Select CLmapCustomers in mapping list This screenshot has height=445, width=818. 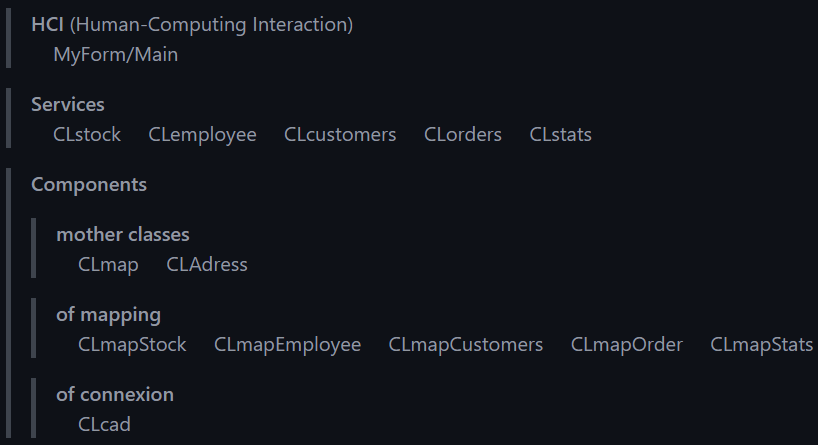(x=466, y=344)
